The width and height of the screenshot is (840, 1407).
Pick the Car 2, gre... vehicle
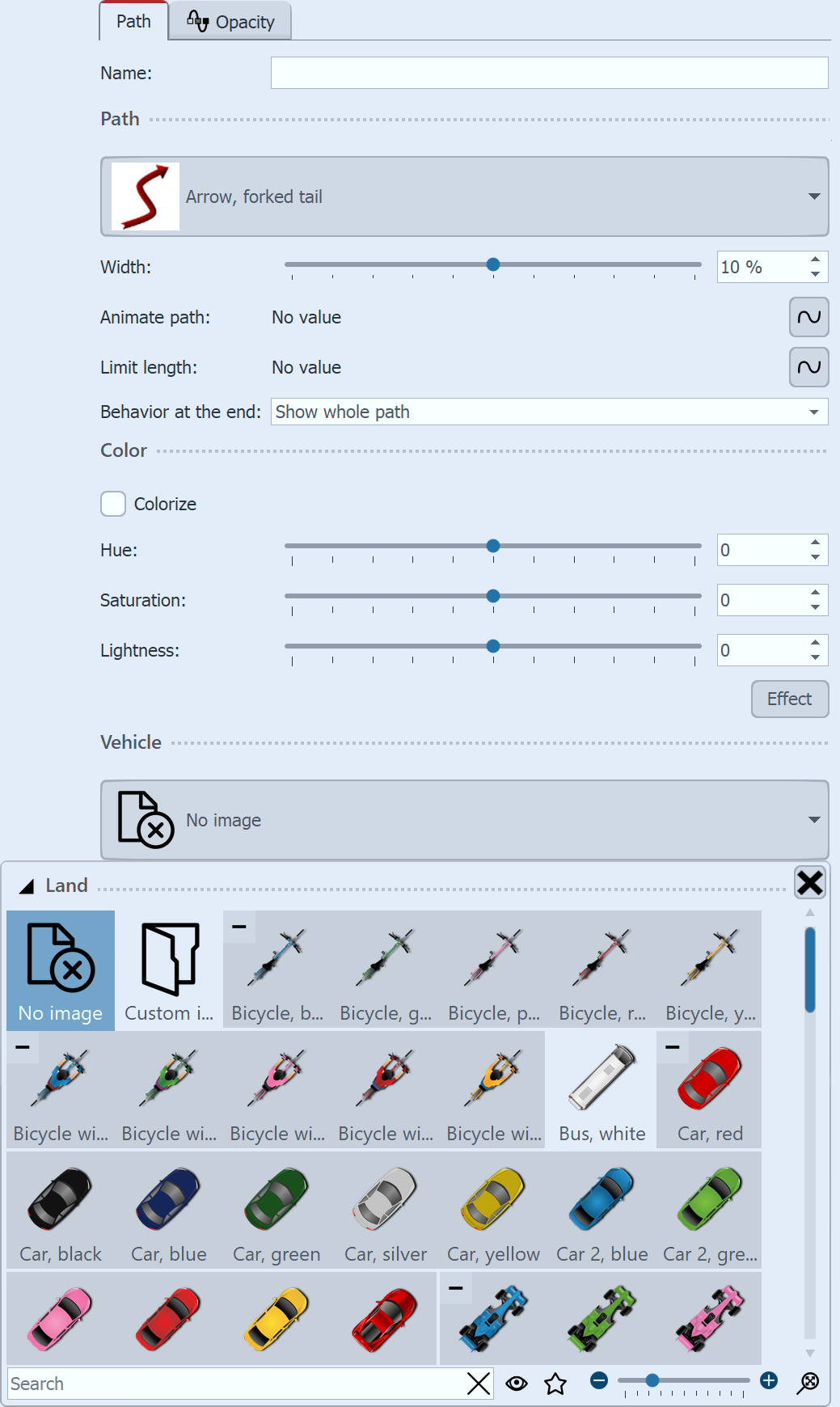point(711,1211)
